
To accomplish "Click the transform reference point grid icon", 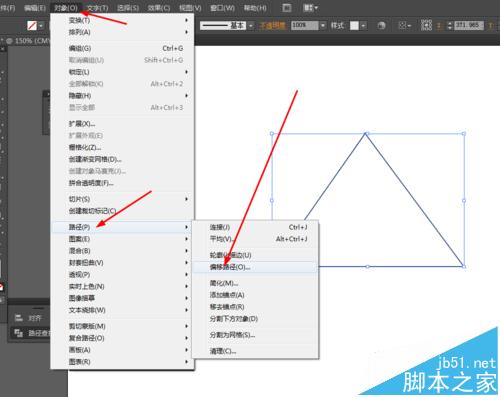I will click(426, 25).
